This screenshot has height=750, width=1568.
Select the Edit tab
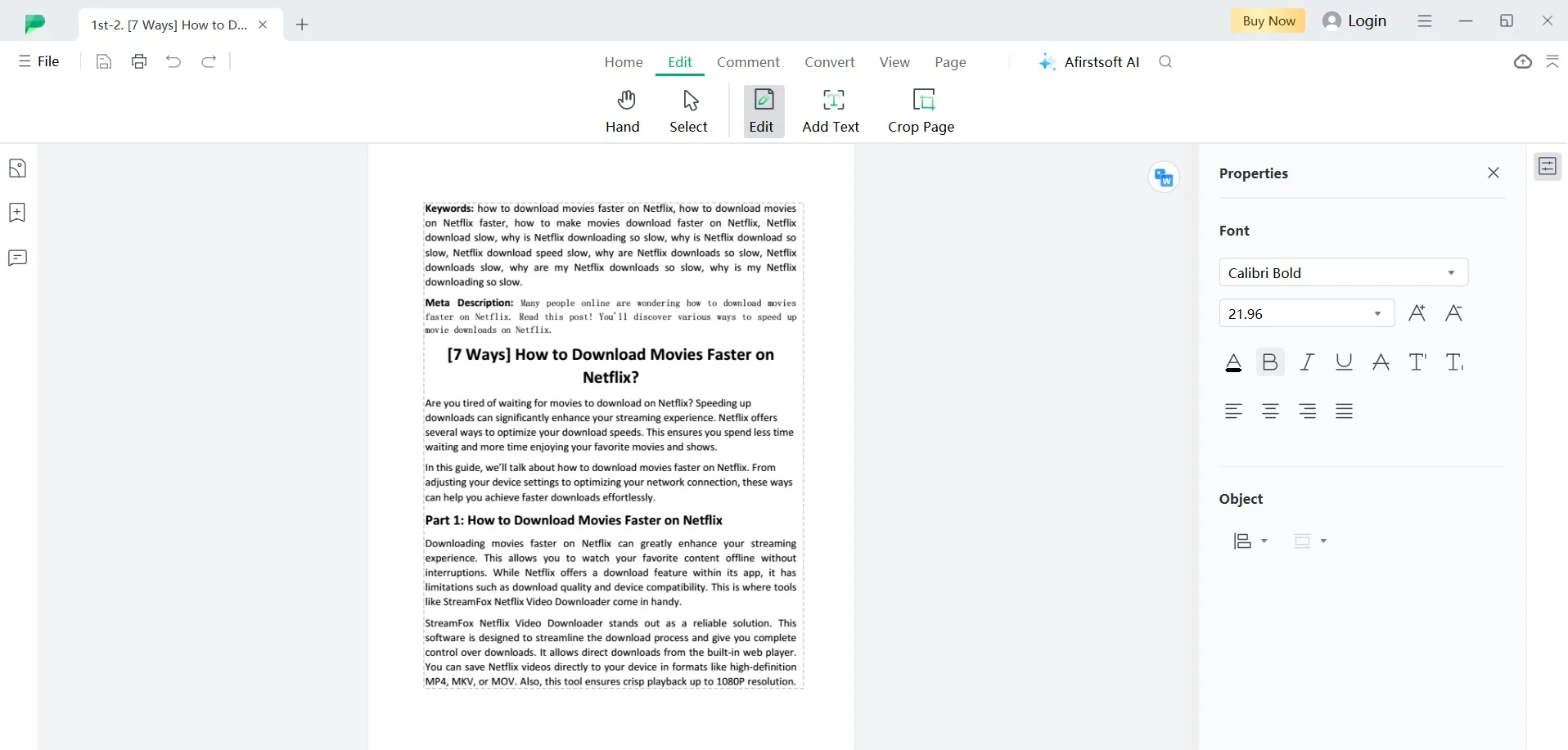pos(680,62)
